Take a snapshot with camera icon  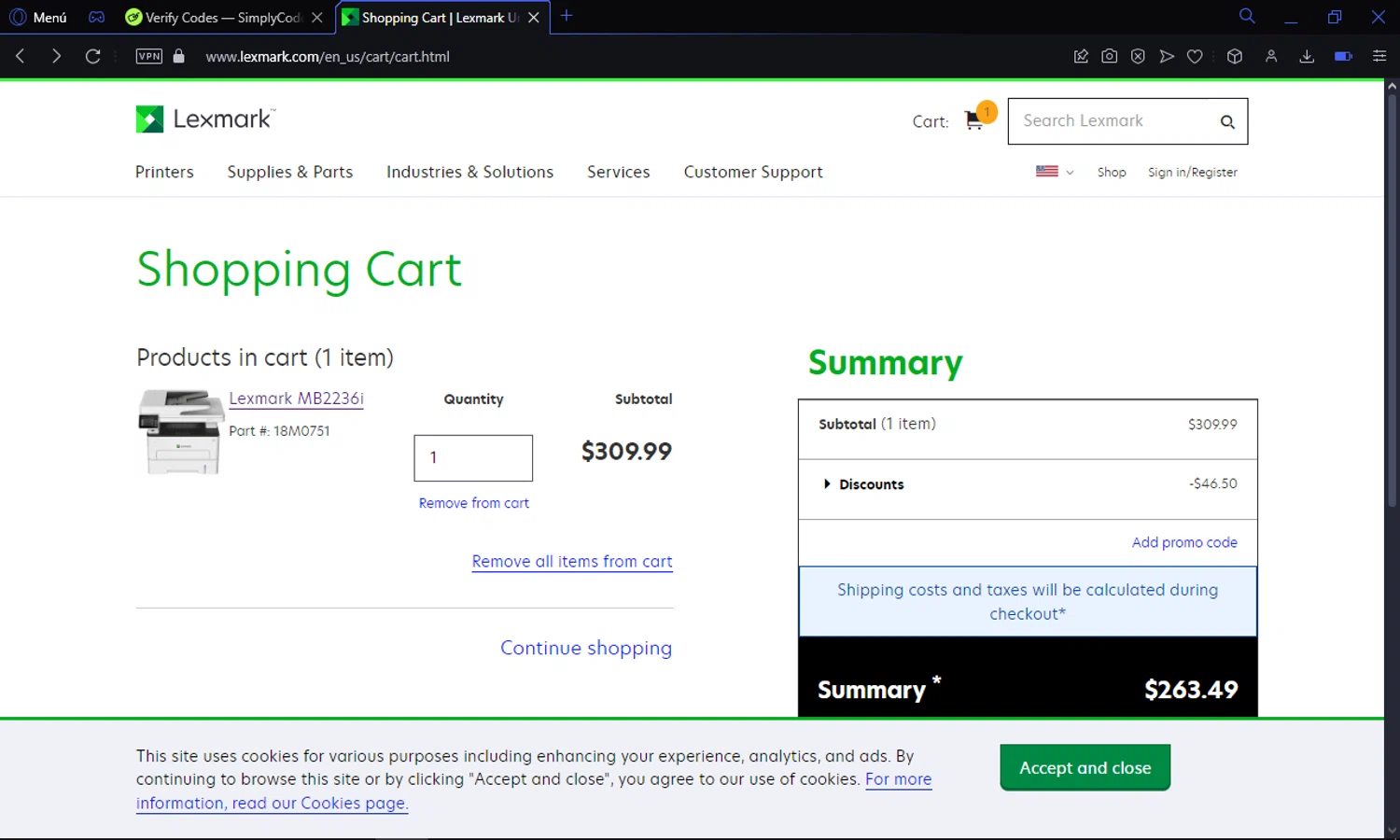1109,56
